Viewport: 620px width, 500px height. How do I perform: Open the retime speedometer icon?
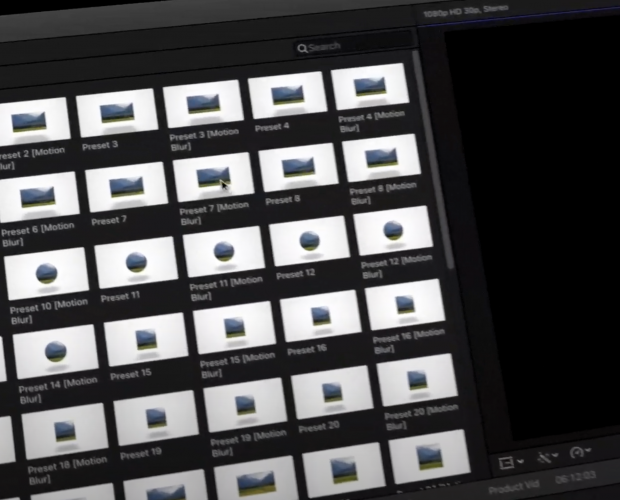(x=576, y=452)
